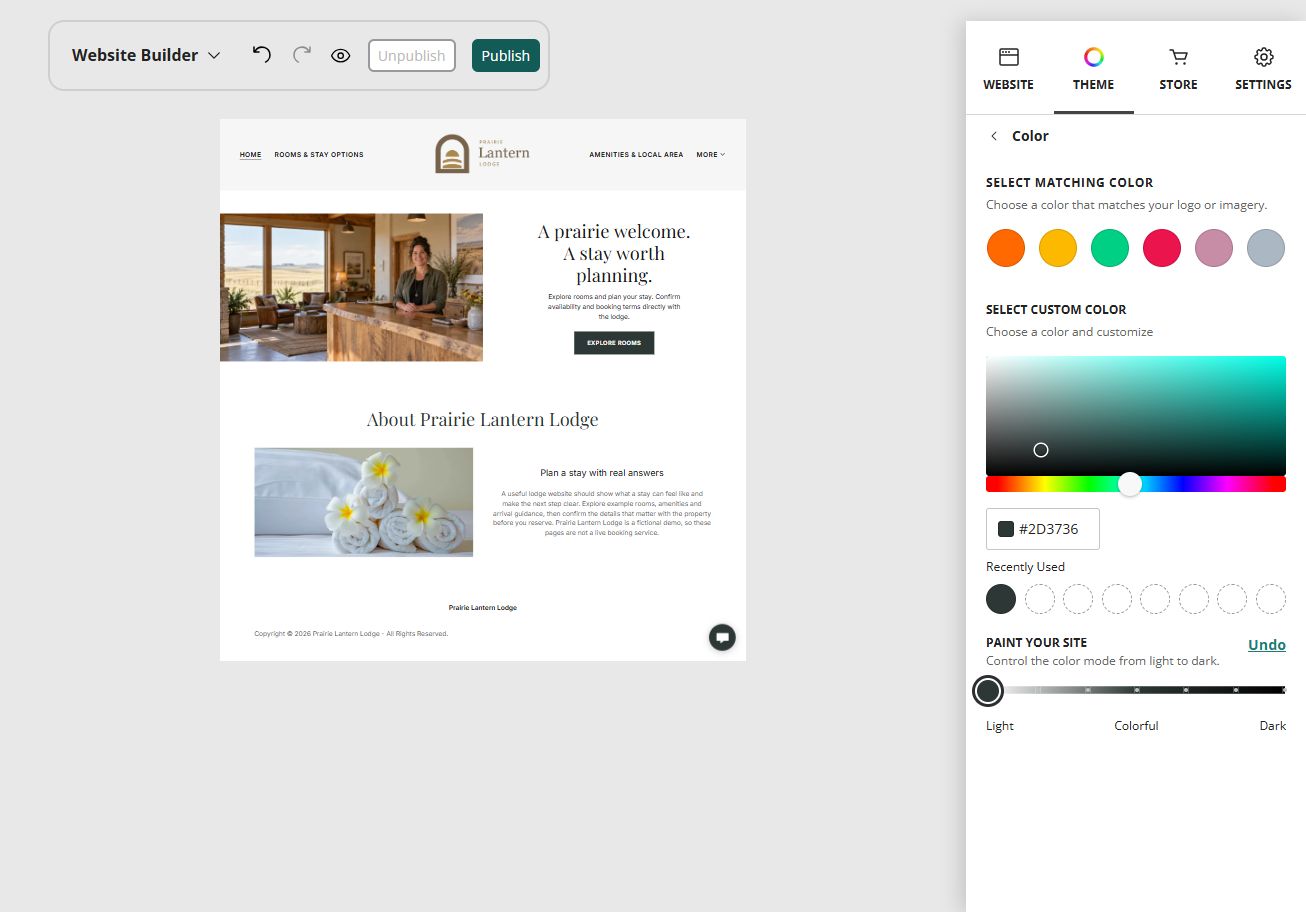Select the gray-blue matching color

(1266, 248)
